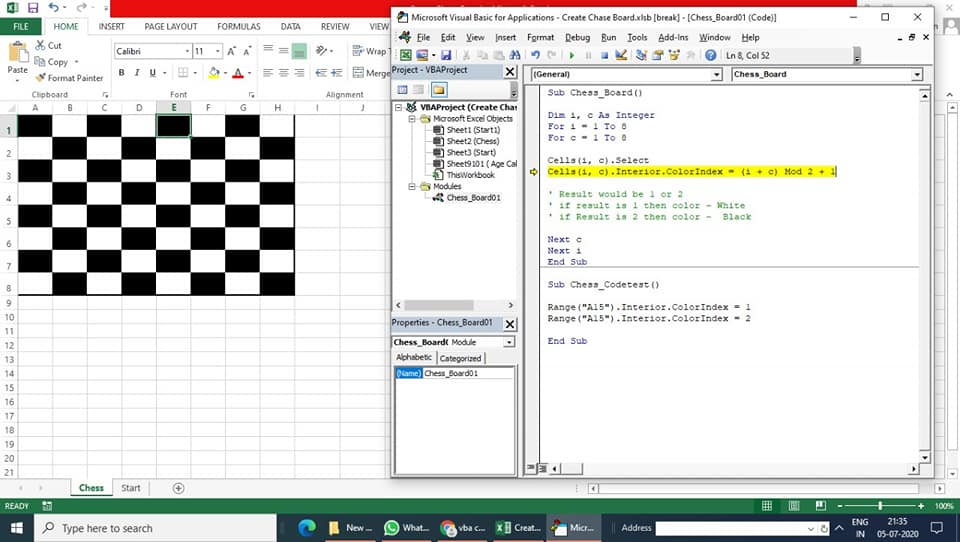This screenshot has width=960, height=542.
Task: Toggle Middle Align in Alignment group
Action: point(283,51)
